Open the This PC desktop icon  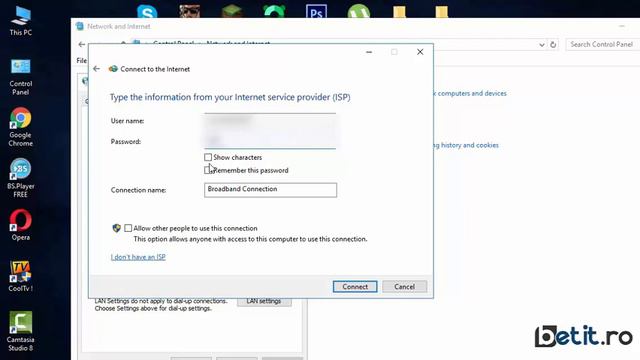pos(20,21)
